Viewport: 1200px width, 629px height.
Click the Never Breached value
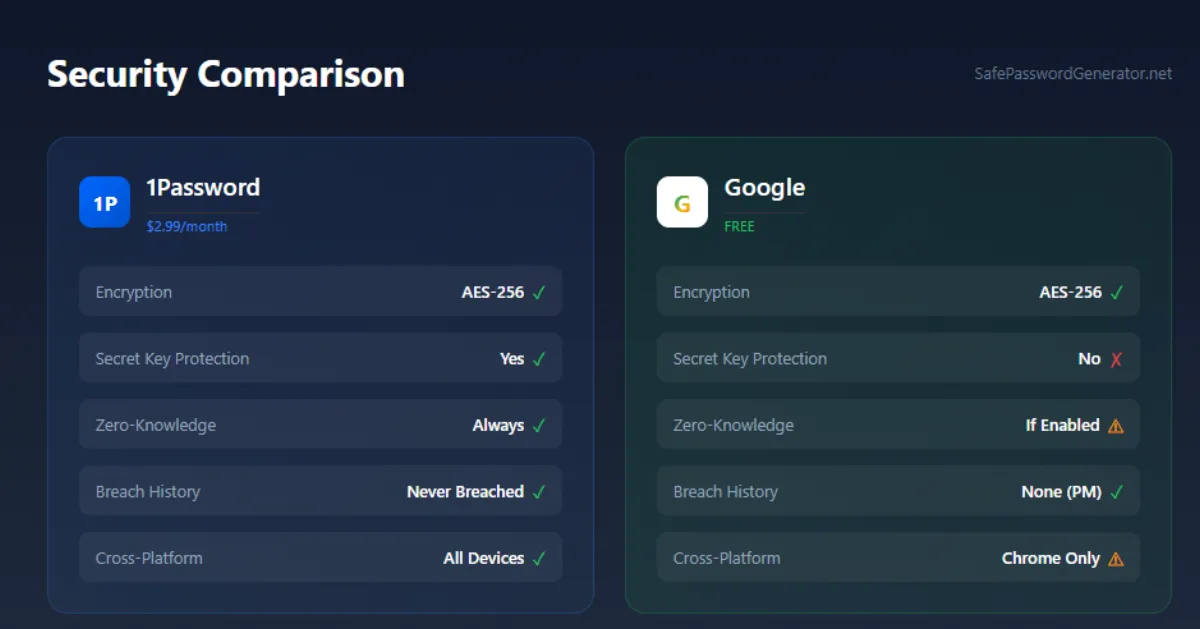(x=465, y=491)
